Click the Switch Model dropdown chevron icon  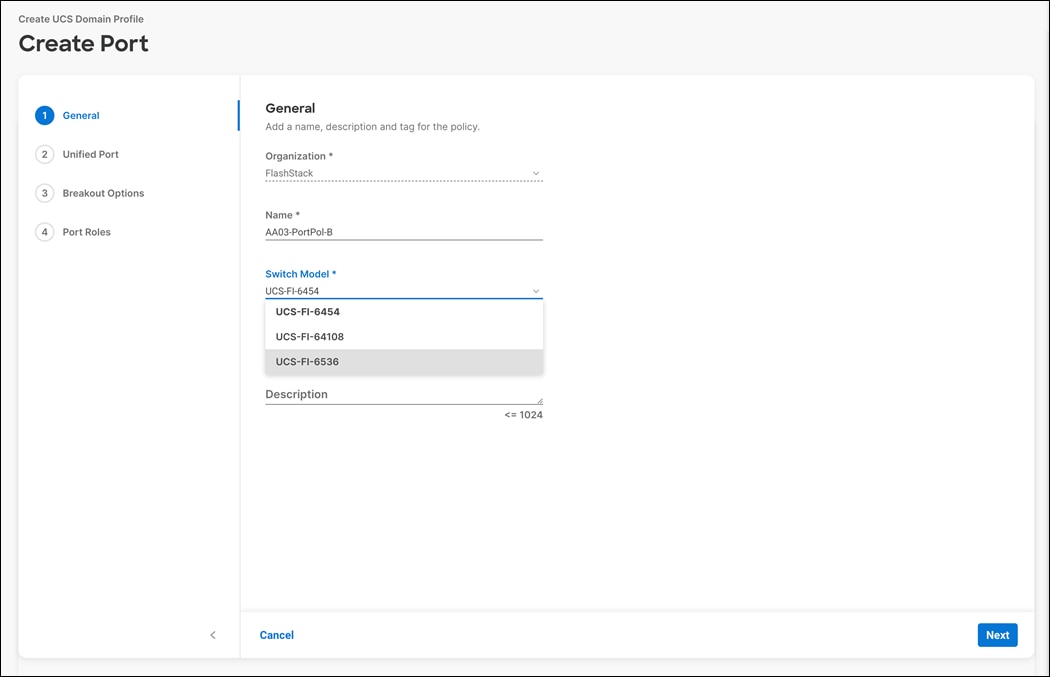tap(536, 290)
